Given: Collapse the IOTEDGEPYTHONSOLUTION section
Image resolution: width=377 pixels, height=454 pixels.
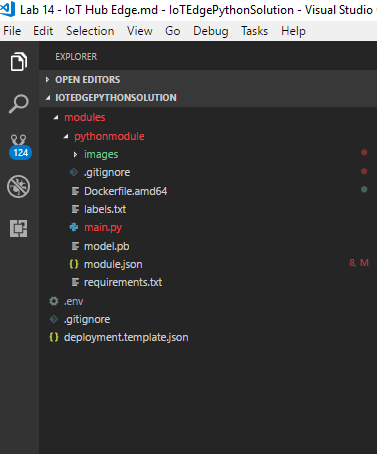Looking at the screenshot, I should 48,98.
